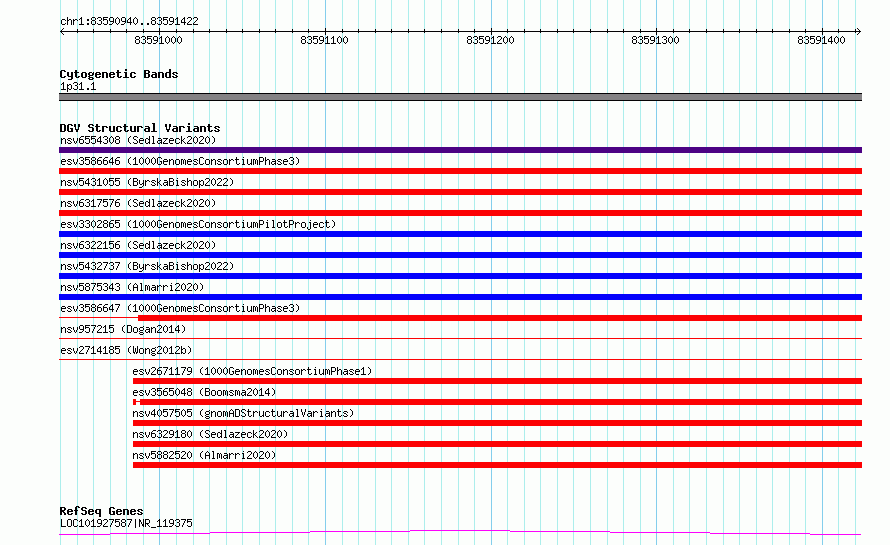890x545 pixels.
Task: Click the red nsv6329180 variant bar
Action: coord(497,444)
